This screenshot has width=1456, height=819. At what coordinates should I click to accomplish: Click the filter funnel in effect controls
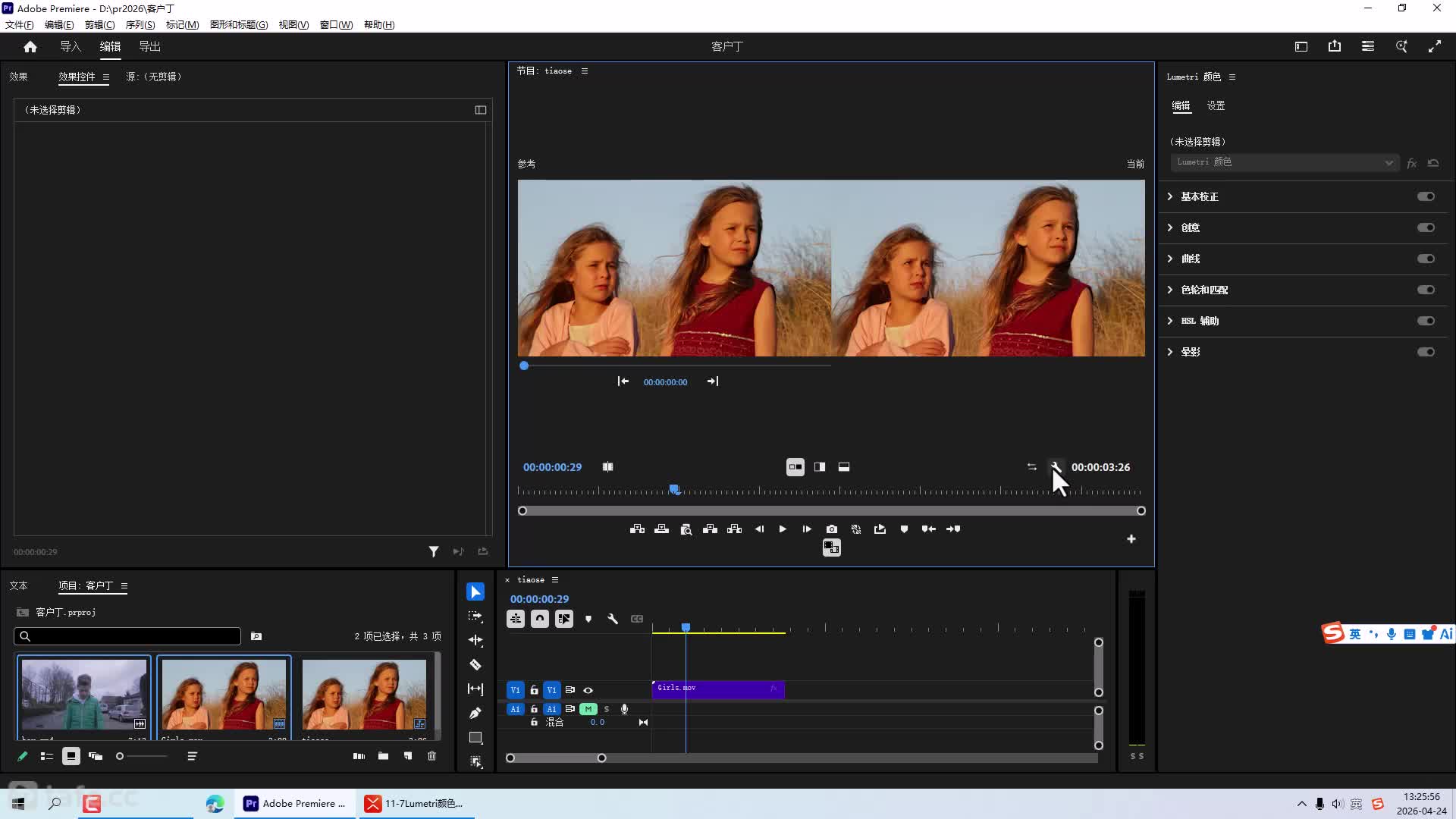point(434,551)
